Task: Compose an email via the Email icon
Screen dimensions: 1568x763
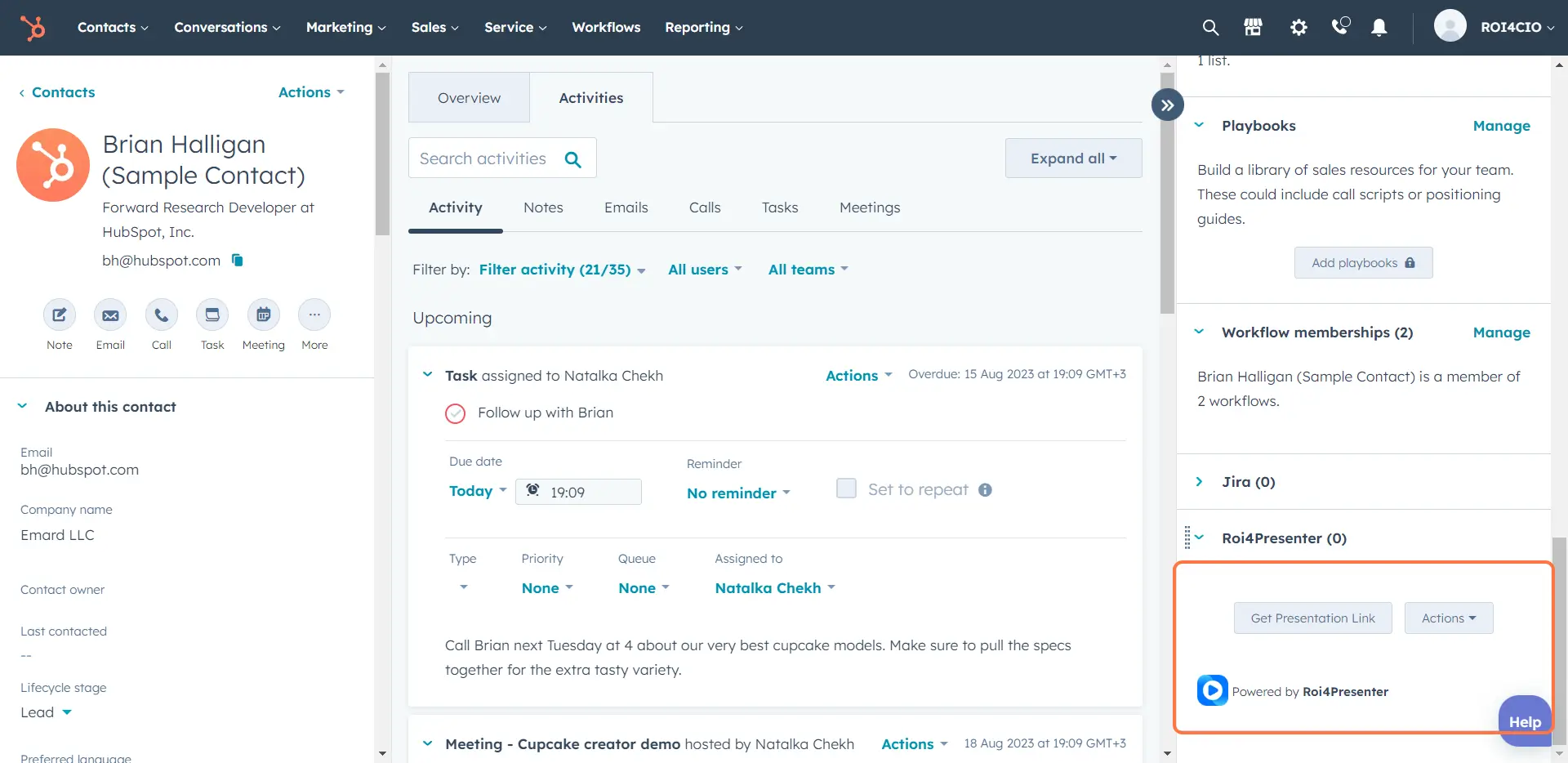Action: pyautogui.click(x=109, y=315)
